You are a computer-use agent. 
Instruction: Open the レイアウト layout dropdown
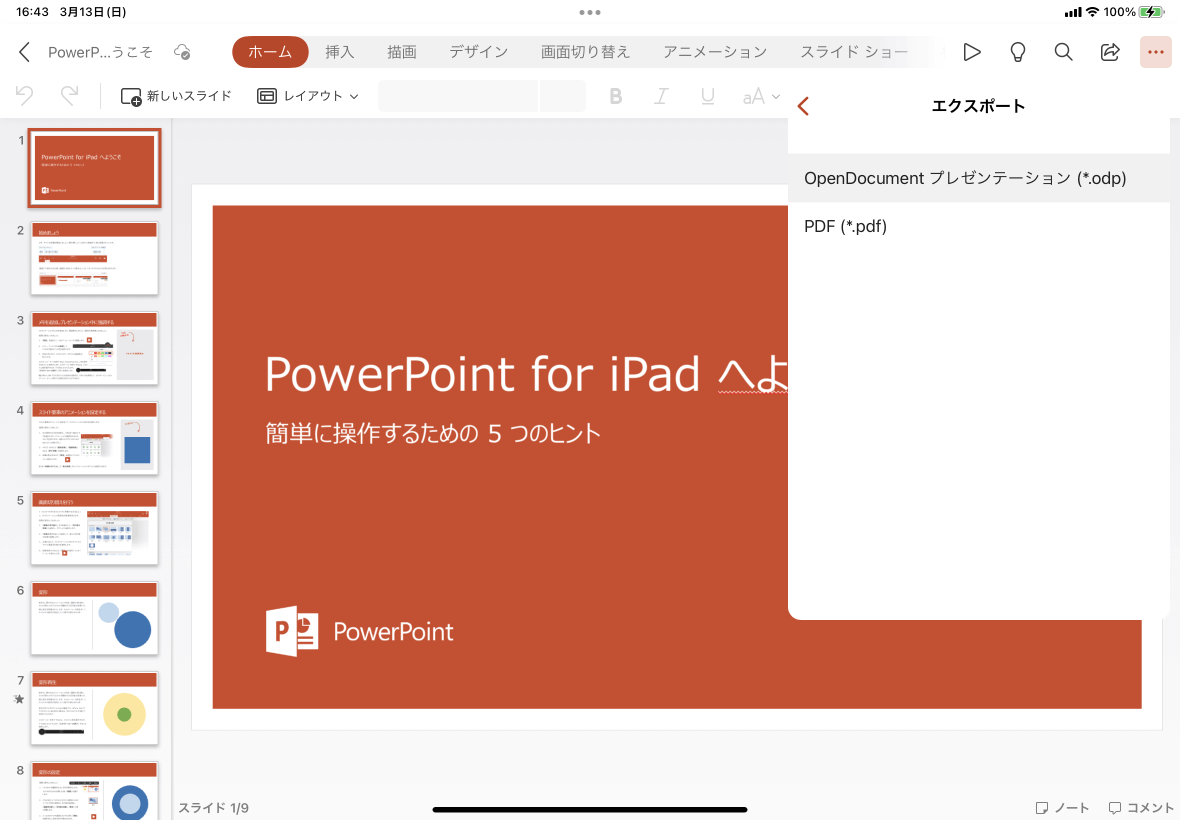tap(308, 96)
